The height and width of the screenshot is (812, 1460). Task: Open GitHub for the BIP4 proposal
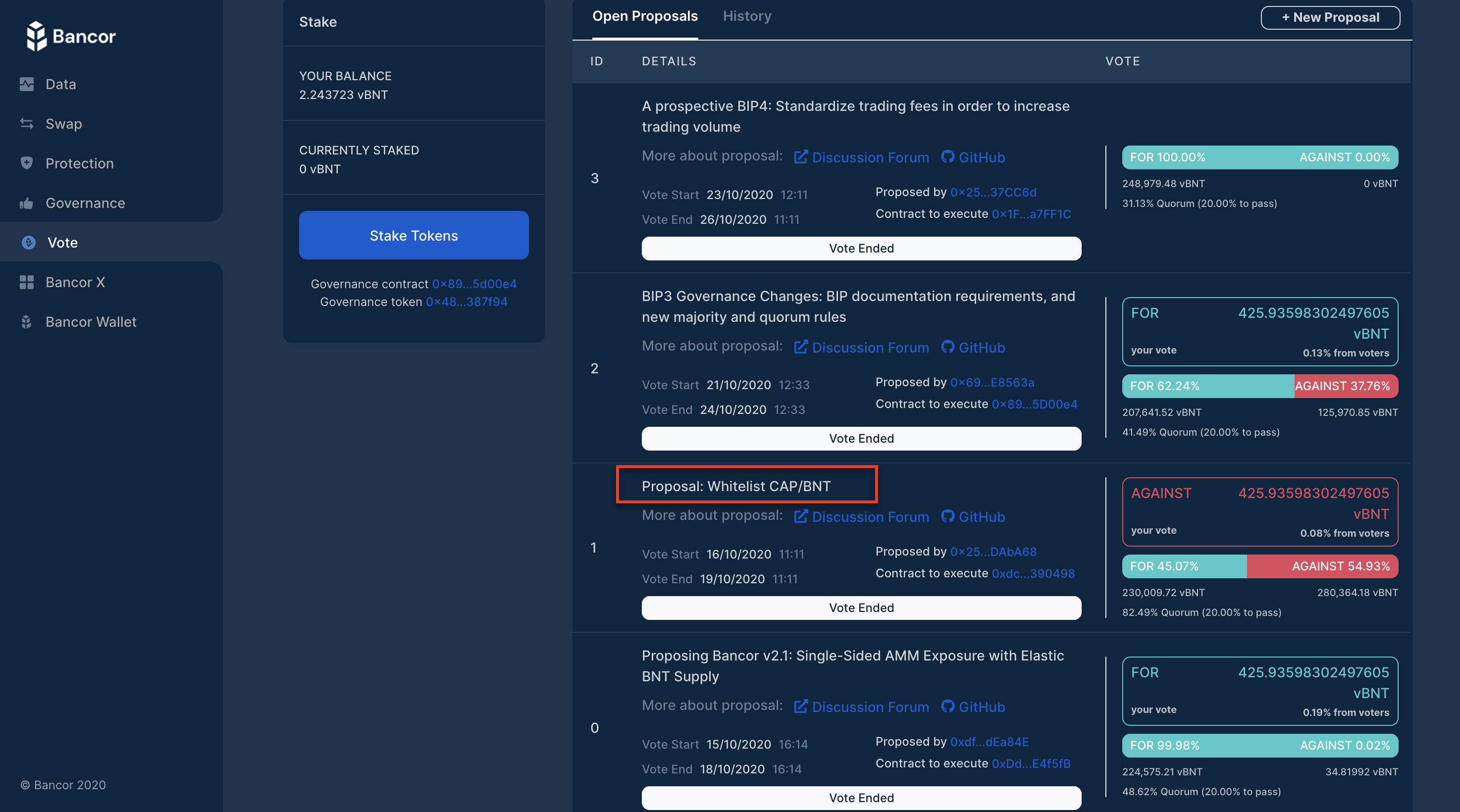click(972, 157)
